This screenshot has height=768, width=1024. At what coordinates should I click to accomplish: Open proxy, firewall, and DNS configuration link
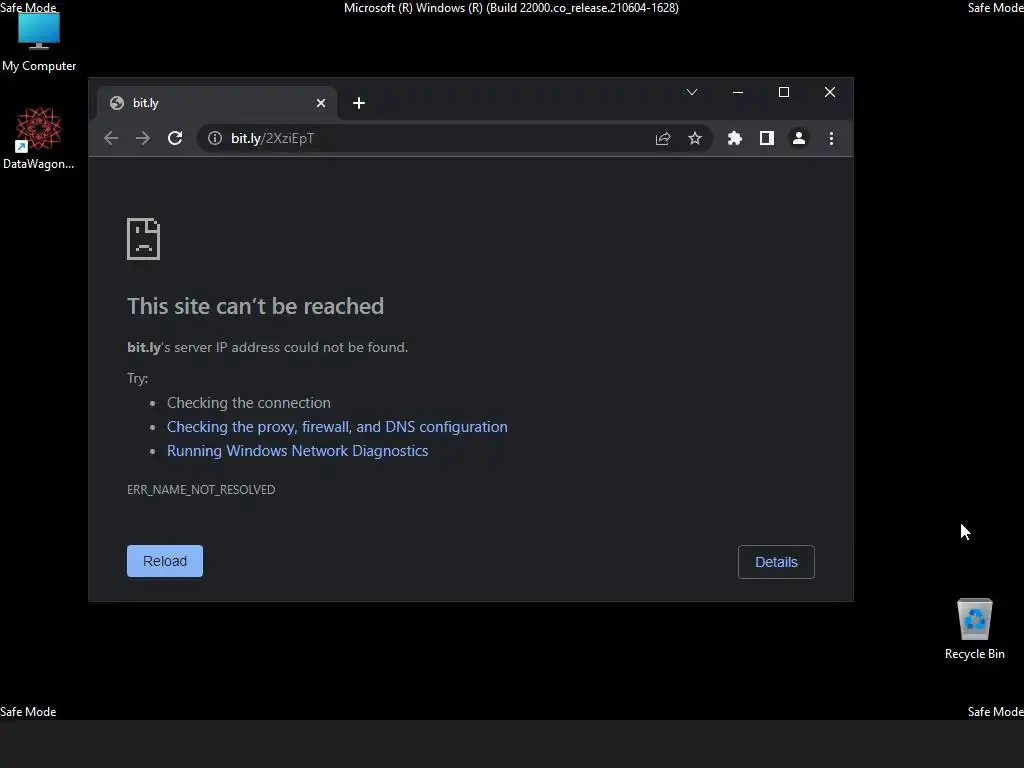(x=337, y=426)
